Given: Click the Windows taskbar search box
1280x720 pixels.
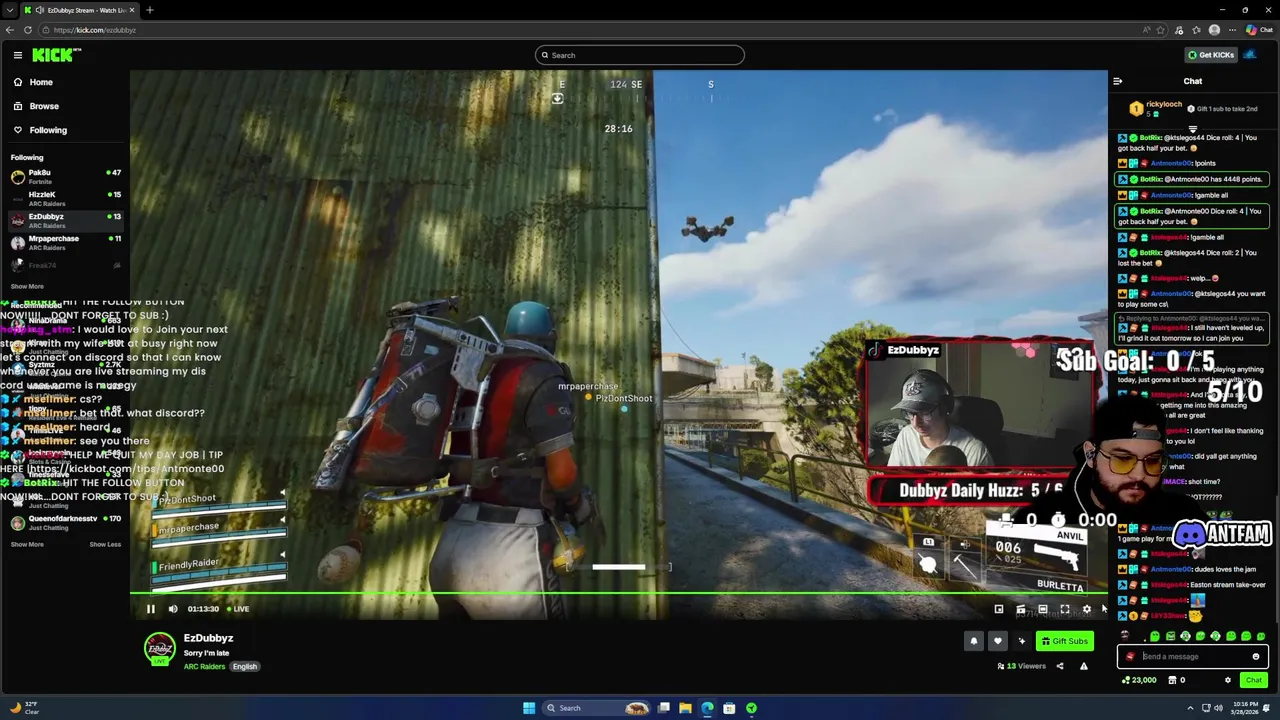Looking at the screenshot, I should click(x=595, y=708).
